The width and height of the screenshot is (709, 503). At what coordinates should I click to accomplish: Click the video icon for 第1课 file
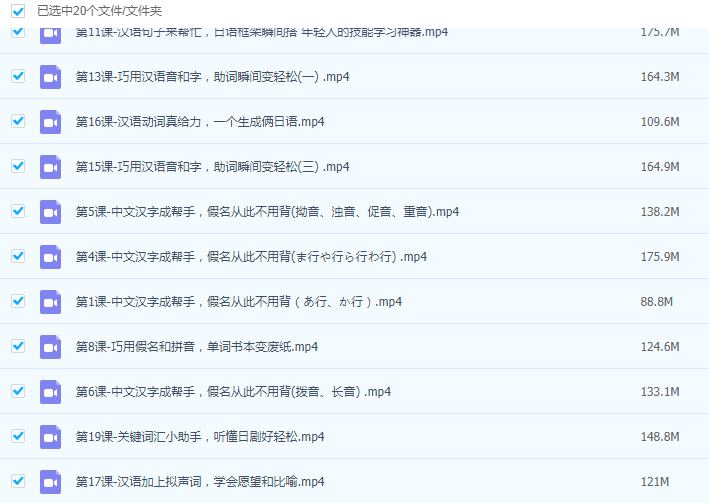[50, 302]
